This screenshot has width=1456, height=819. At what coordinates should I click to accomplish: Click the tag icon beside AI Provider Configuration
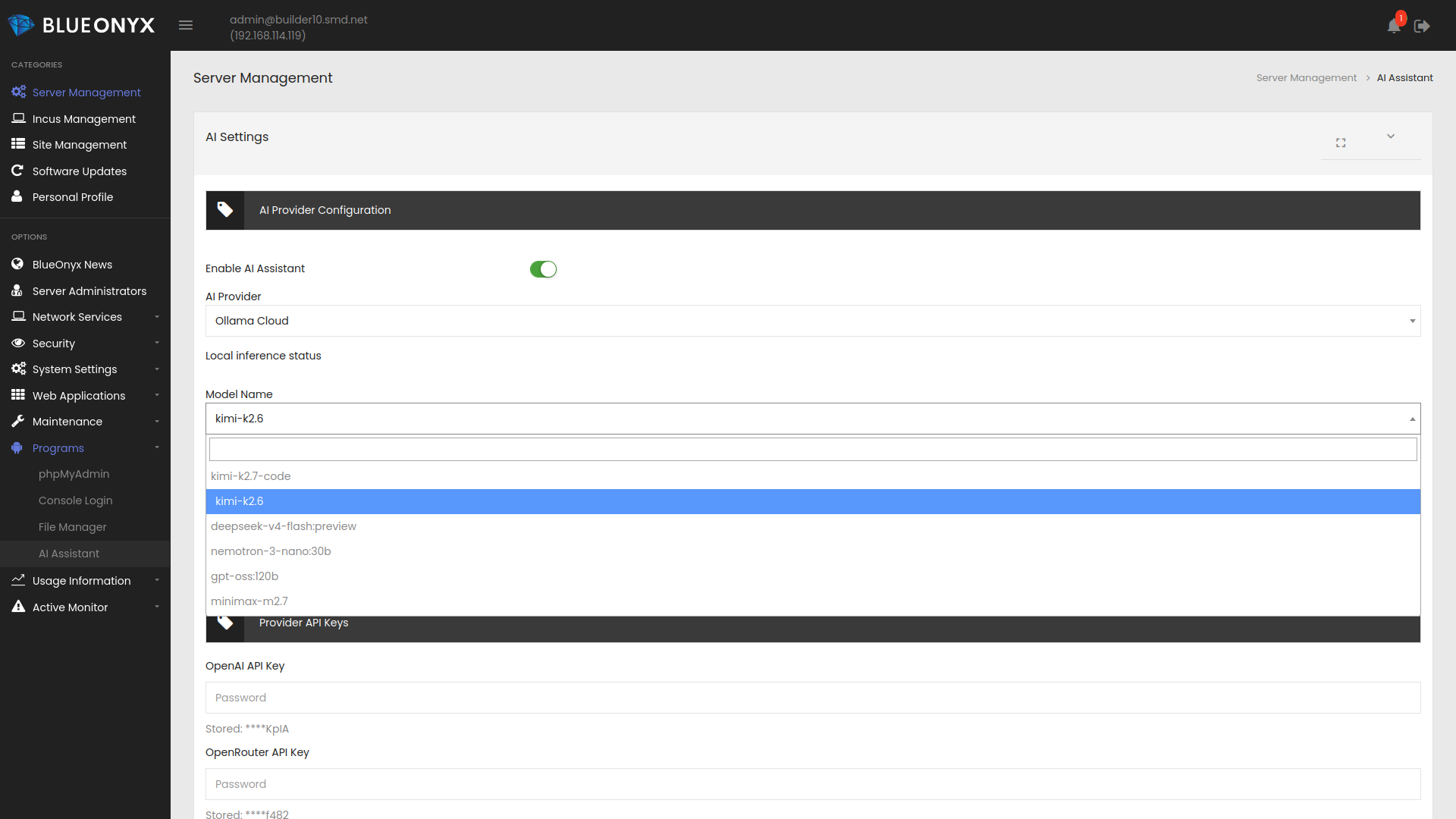point(225,210)
